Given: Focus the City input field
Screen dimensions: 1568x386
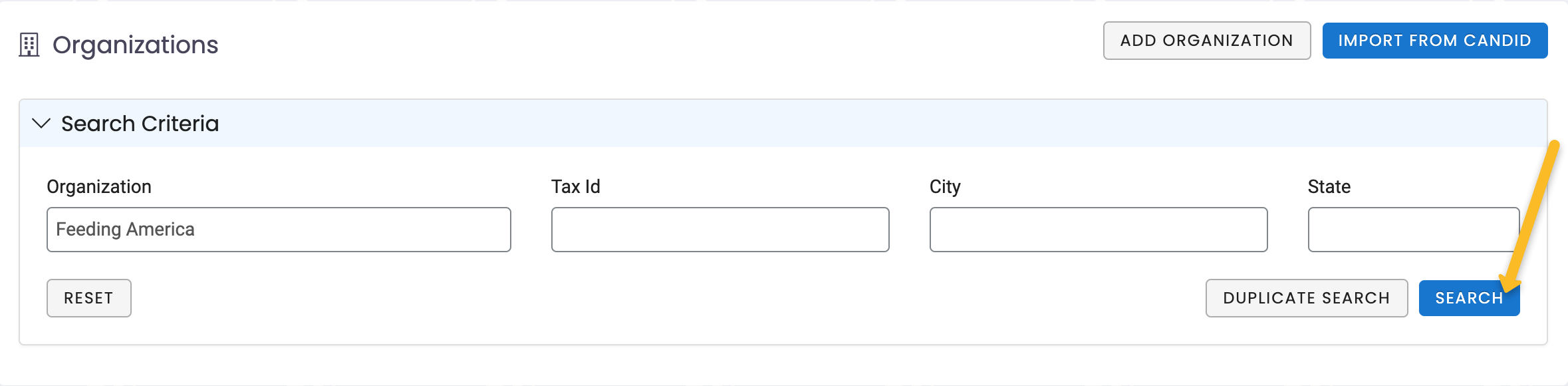Looking at the screenshot, I should 1098,229.
